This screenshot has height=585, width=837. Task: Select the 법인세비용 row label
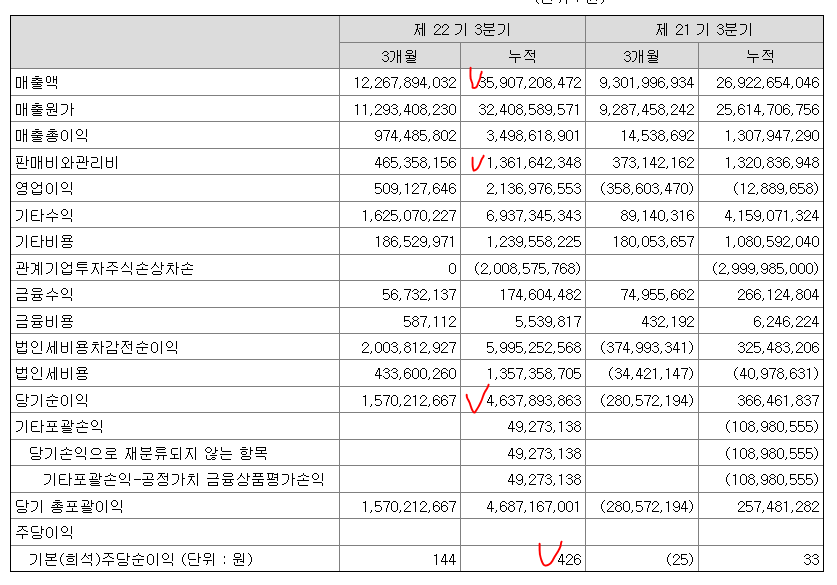pyautogui.click(x=52, y=374)
